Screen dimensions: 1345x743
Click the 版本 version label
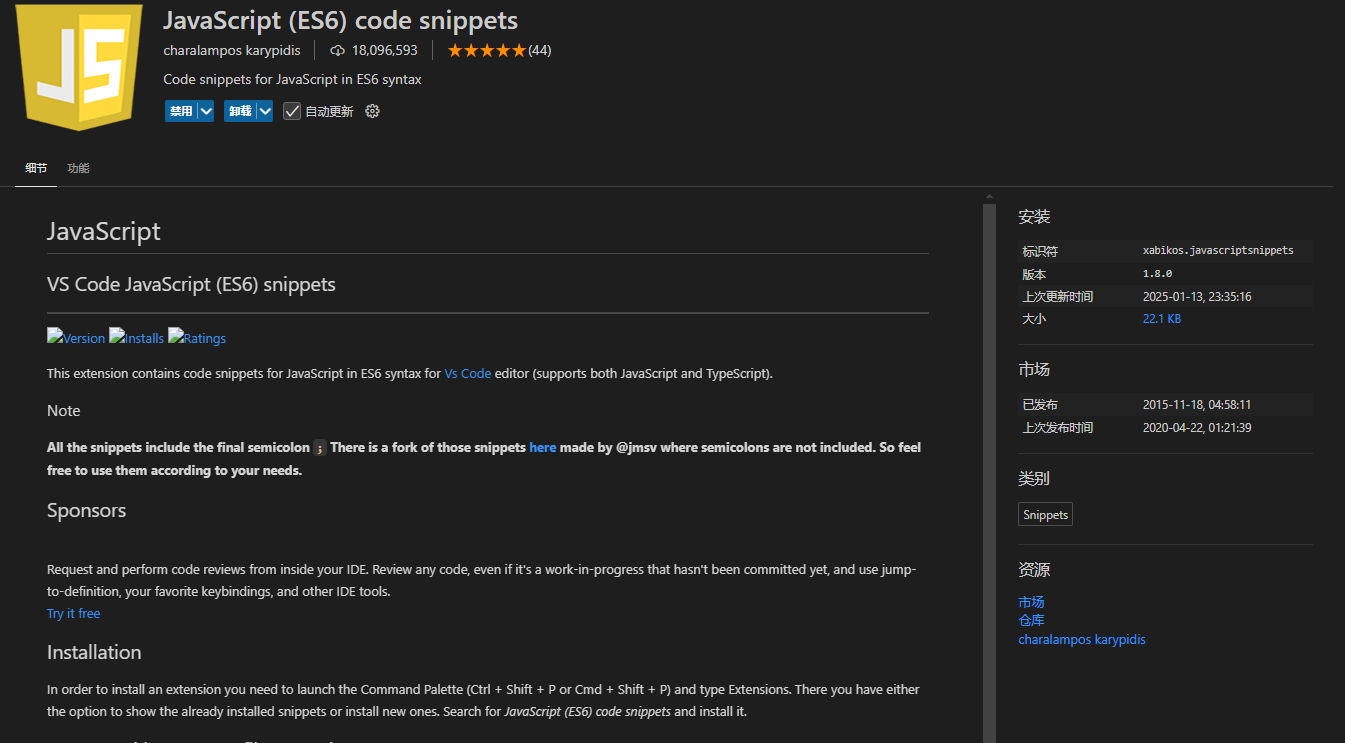point(1034,273)
